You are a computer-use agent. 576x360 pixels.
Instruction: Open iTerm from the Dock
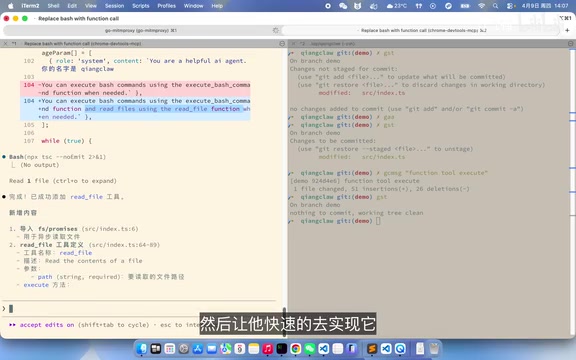(281, 348)
